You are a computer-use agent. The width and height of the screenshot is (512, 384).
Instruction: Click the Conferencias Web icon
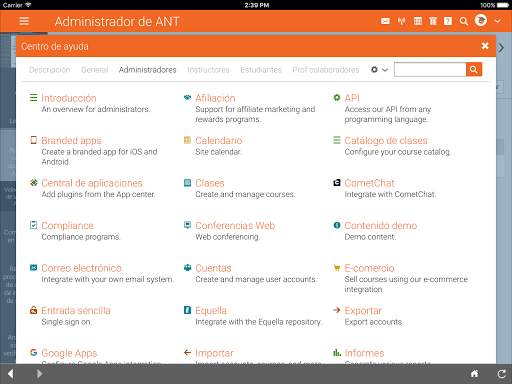pyautogui.click(x=187, y=225)
